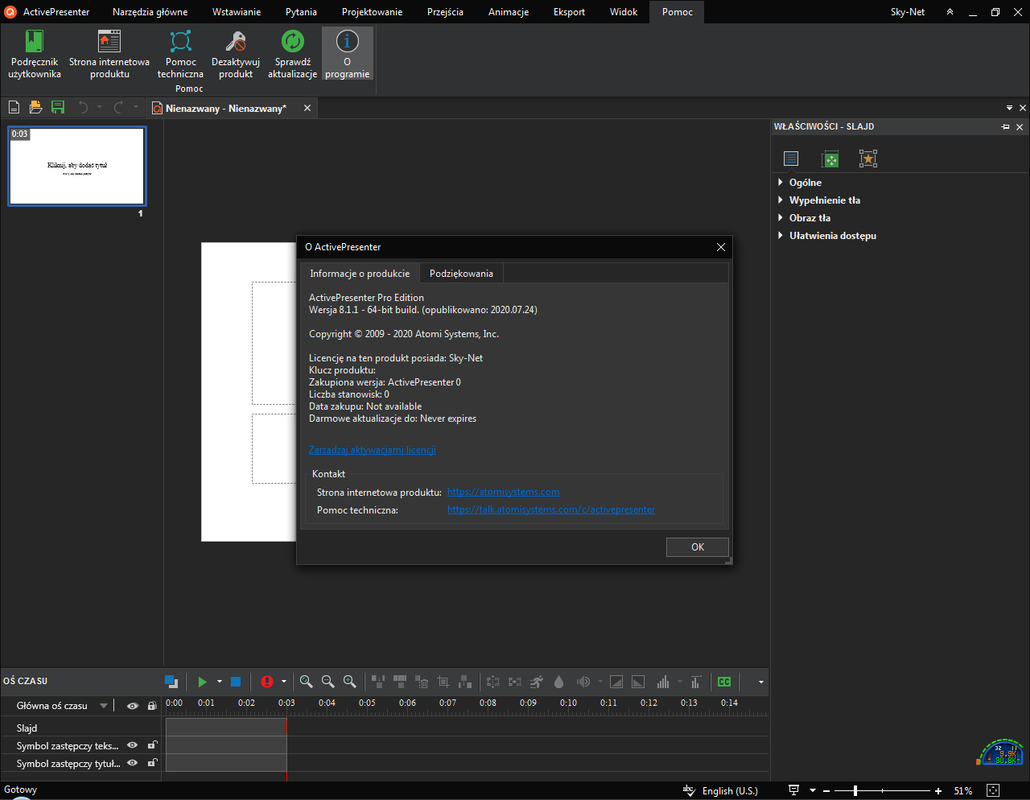Image resolution: width=1030 pixels, height=800 pixels.
Task: Toggle the Główna oś czasu eye icon
Action: coord(132,706)
